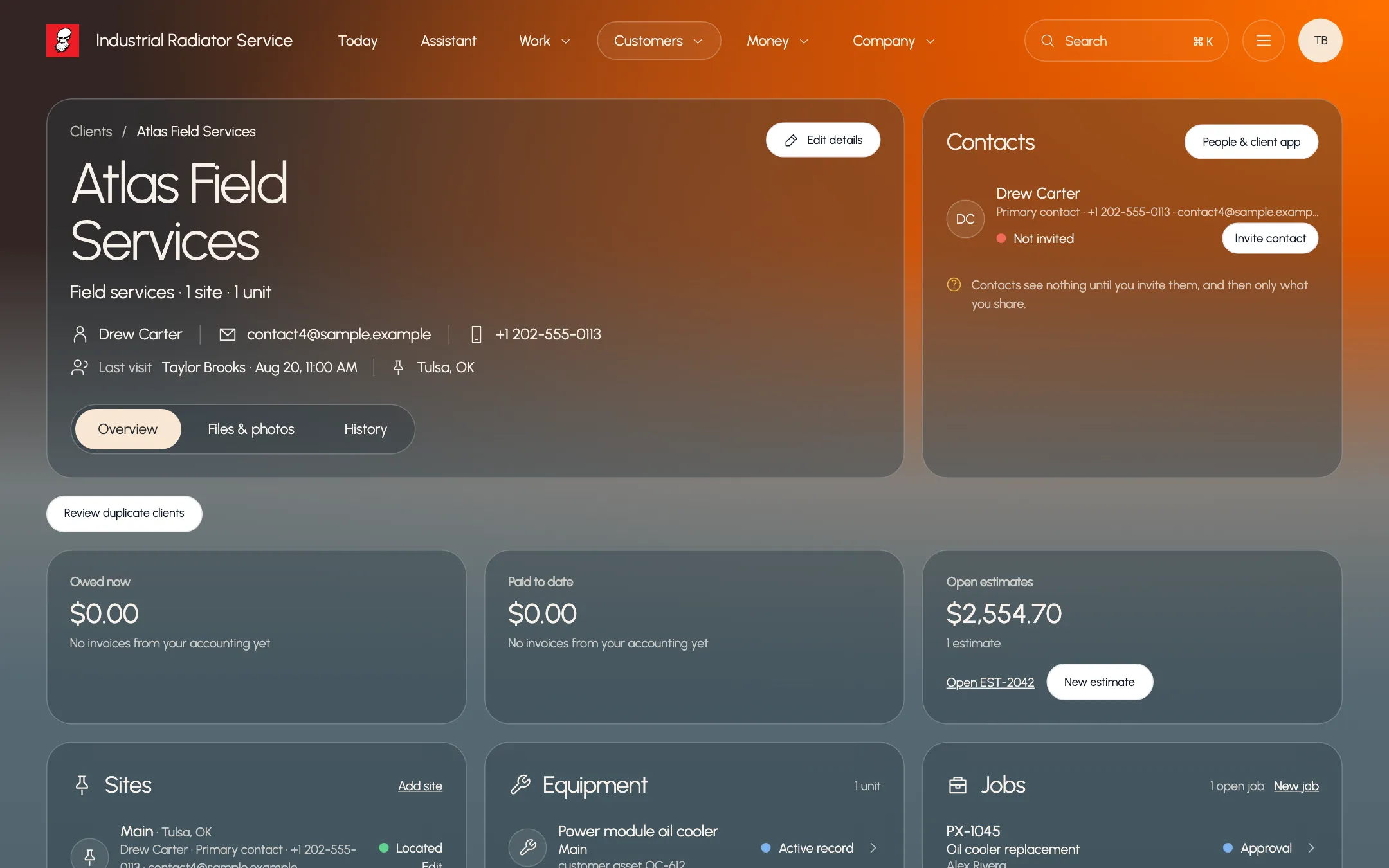The image size is (1389, 868).
Task: Click the Paid to date $0.00 amount
Action: point(542,613)
